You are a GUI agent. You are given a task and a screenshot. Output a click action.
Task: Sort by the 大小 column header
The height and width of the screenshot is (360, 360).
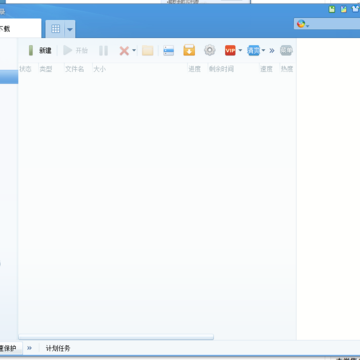[x=99, y=69]
